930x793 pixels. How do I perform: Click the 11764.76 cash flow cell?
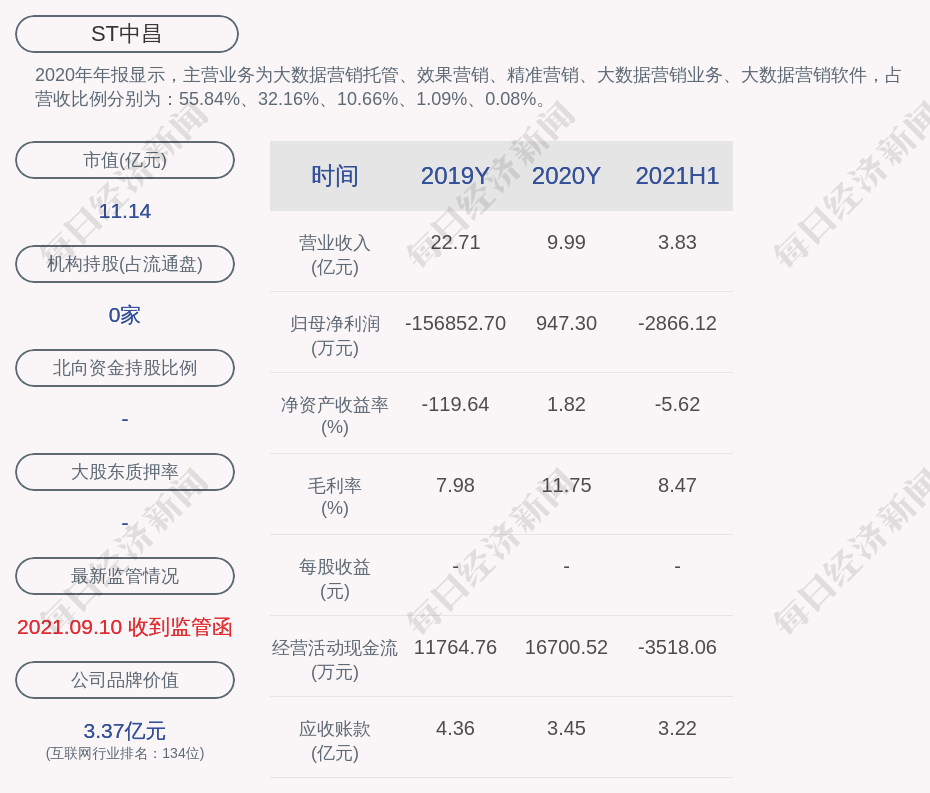tap(455, 647)
